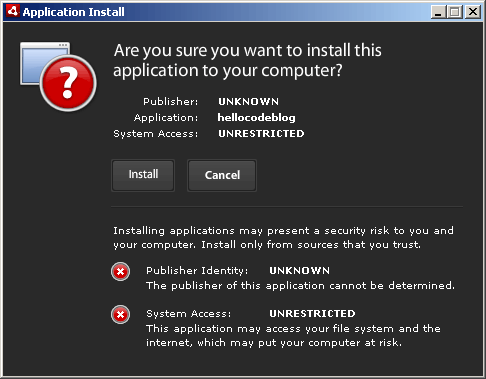Click the hellocodeblog application name
The height and width of the screenshot is (379, 486).
click(x=256, y=118)
